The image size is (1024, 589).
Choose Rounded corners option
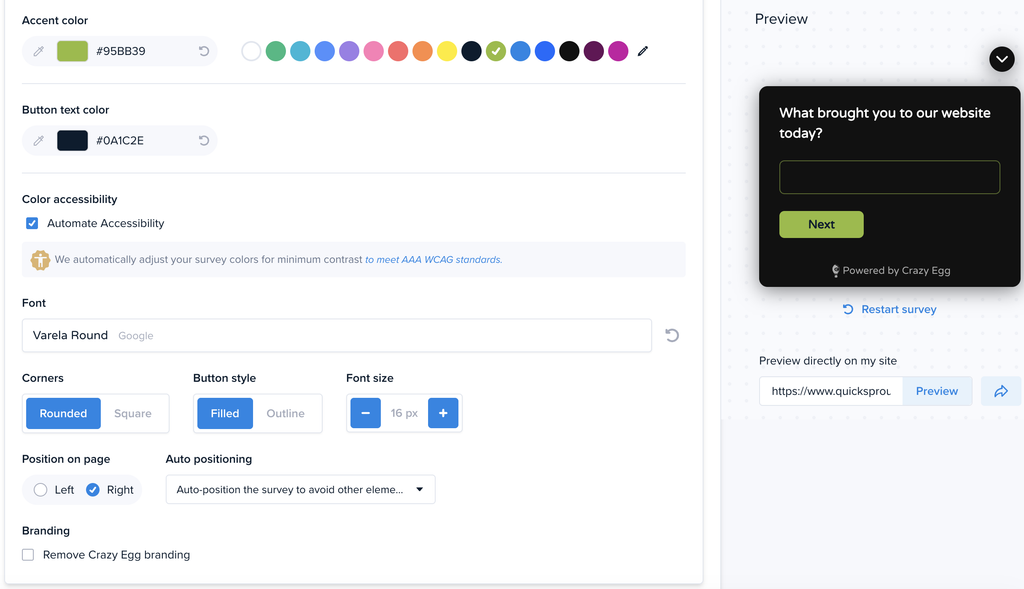(x=63, y=413)
